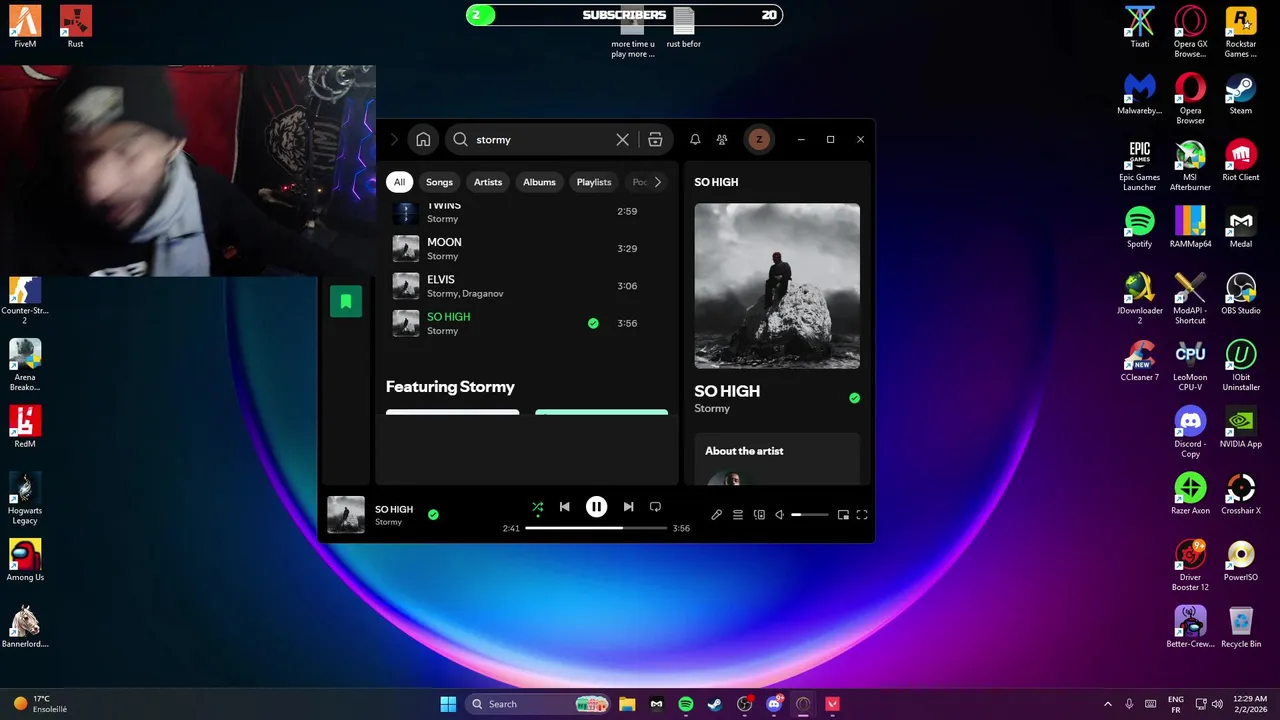Open the Discord - Copy desktop icon
The width and height of the screenshot is (1280, 720).
1190,432
